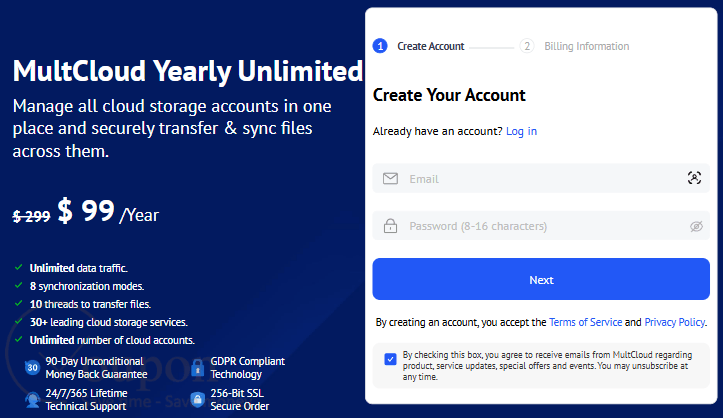Click the envelope icon in Email field
Screen dimensions: 723x418
point(390,178)
